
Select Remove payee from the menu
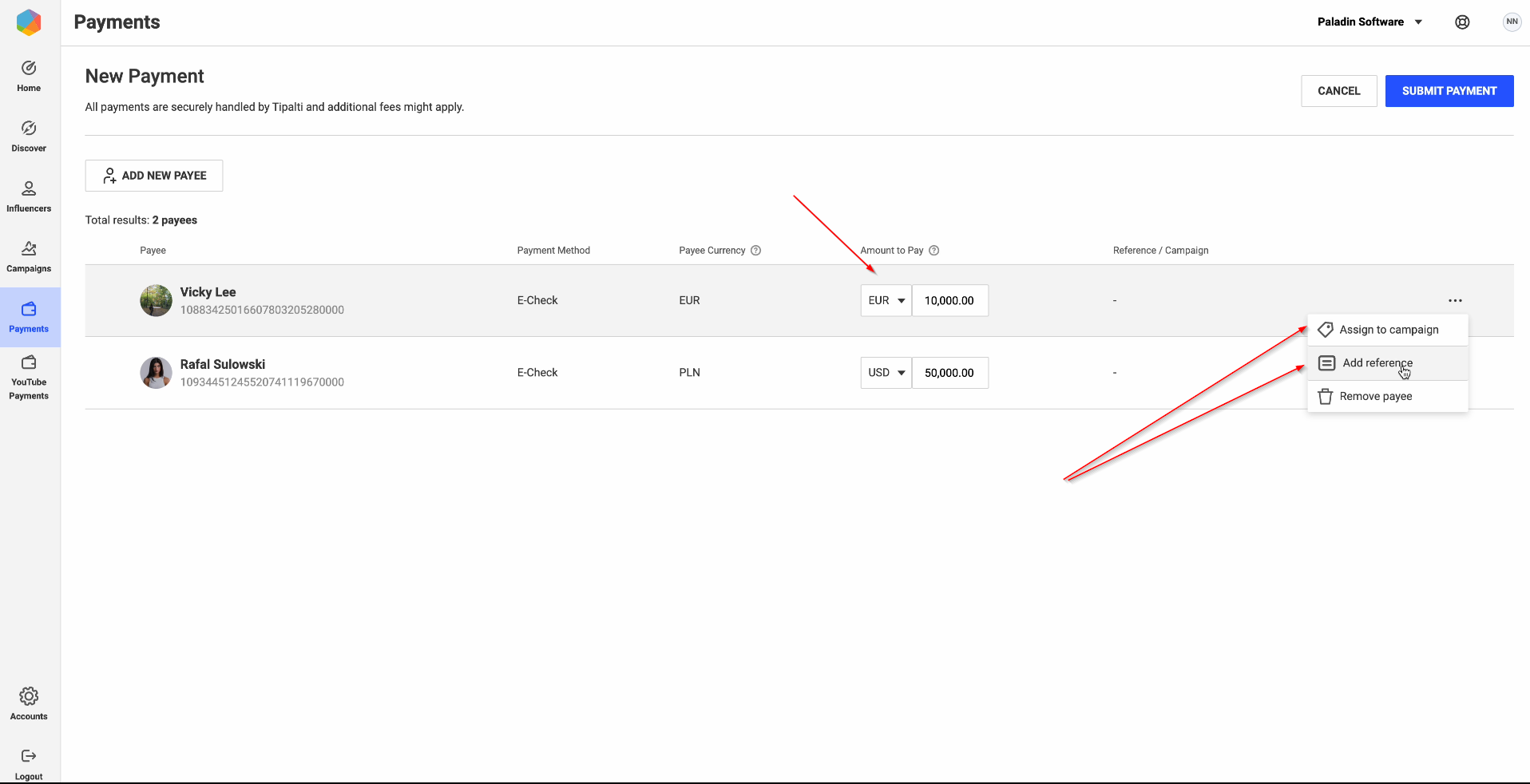point(1376,396)
